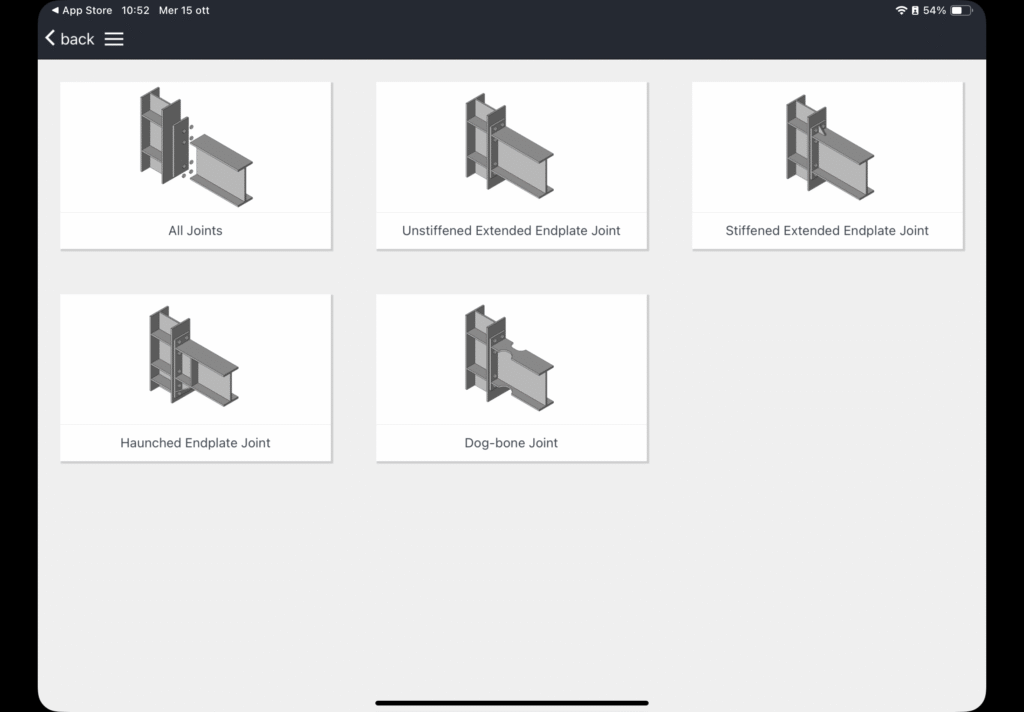Tap the battery indicator icon

[961, 10]
